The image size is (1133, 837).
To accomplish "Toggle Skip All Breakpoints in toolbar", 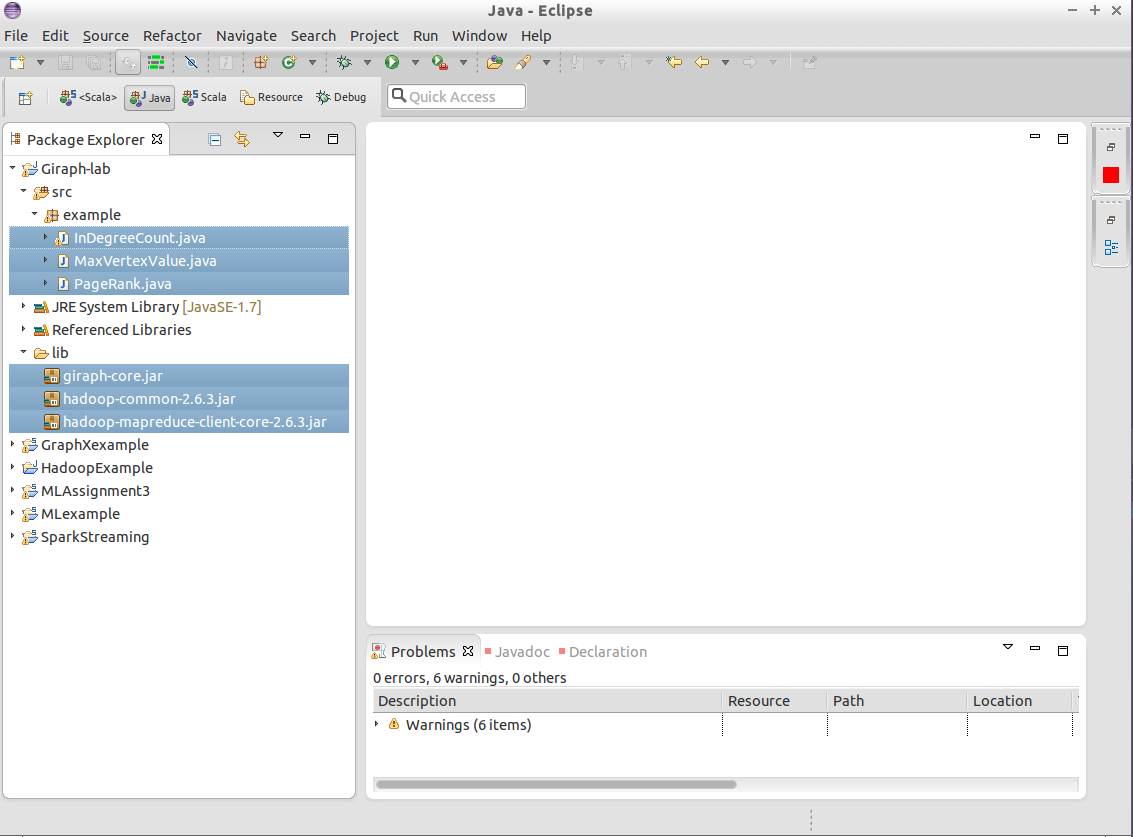I will [191, 62].
